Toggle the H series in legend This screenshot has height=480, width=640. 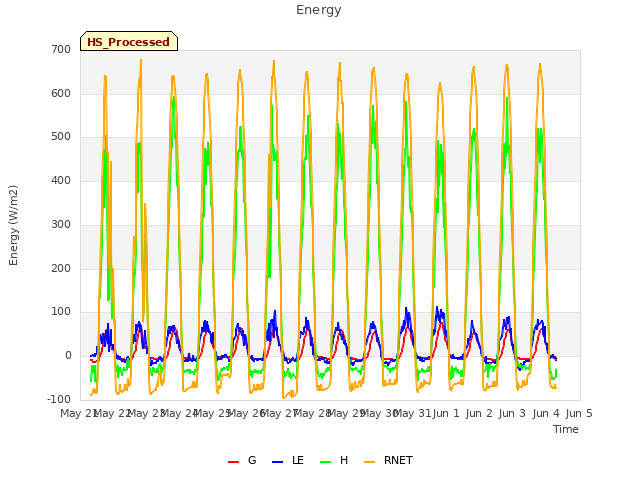(334, 460)
